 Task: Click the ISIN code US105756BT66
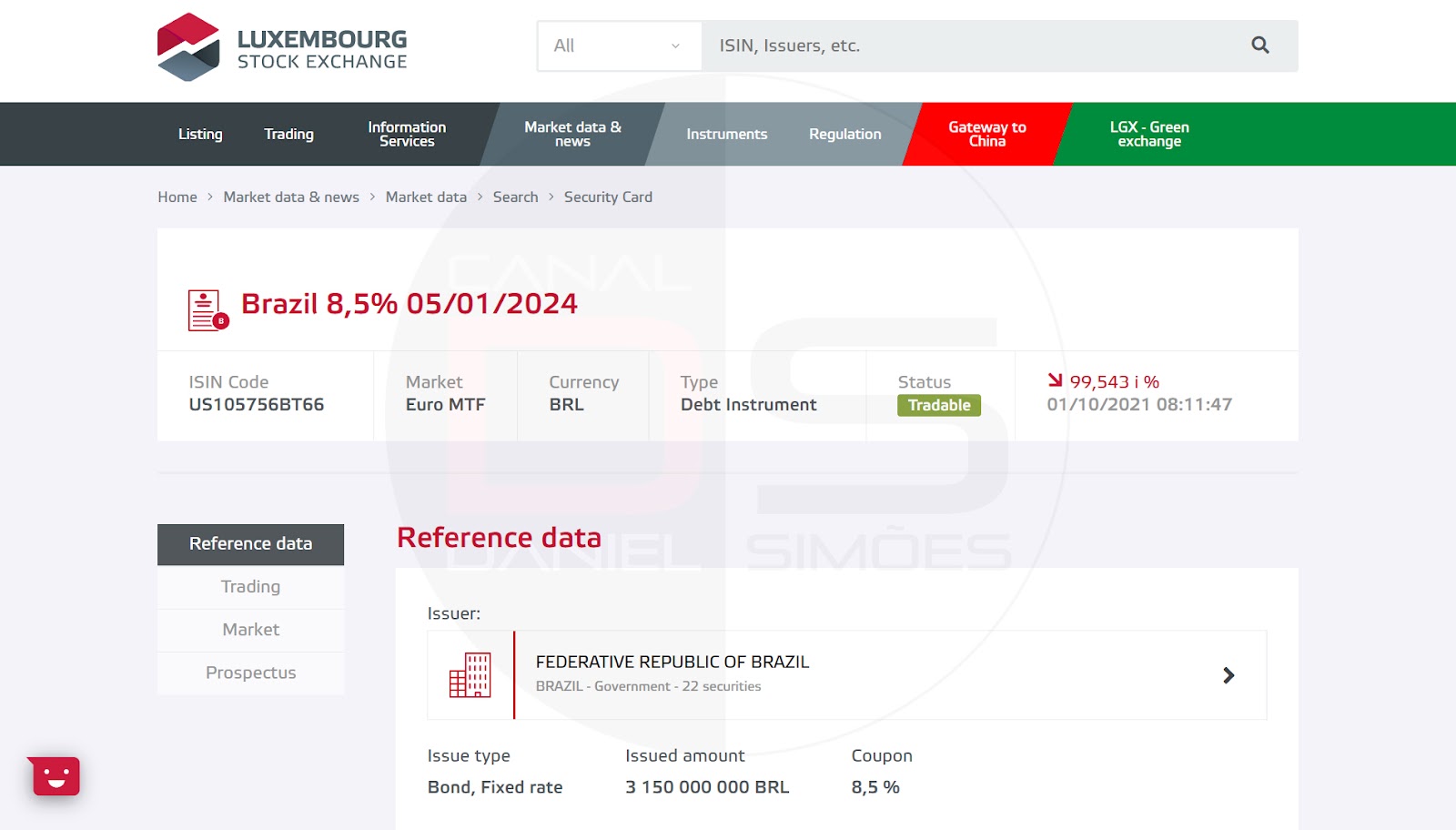tap(257, 404)
